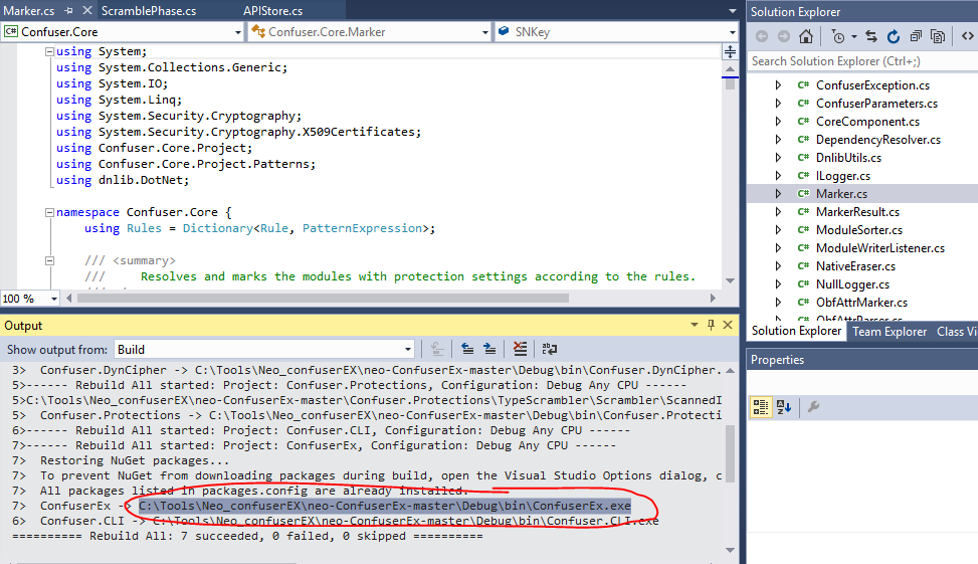Select the Marker.cs editor tab

[x=29, y=11]
